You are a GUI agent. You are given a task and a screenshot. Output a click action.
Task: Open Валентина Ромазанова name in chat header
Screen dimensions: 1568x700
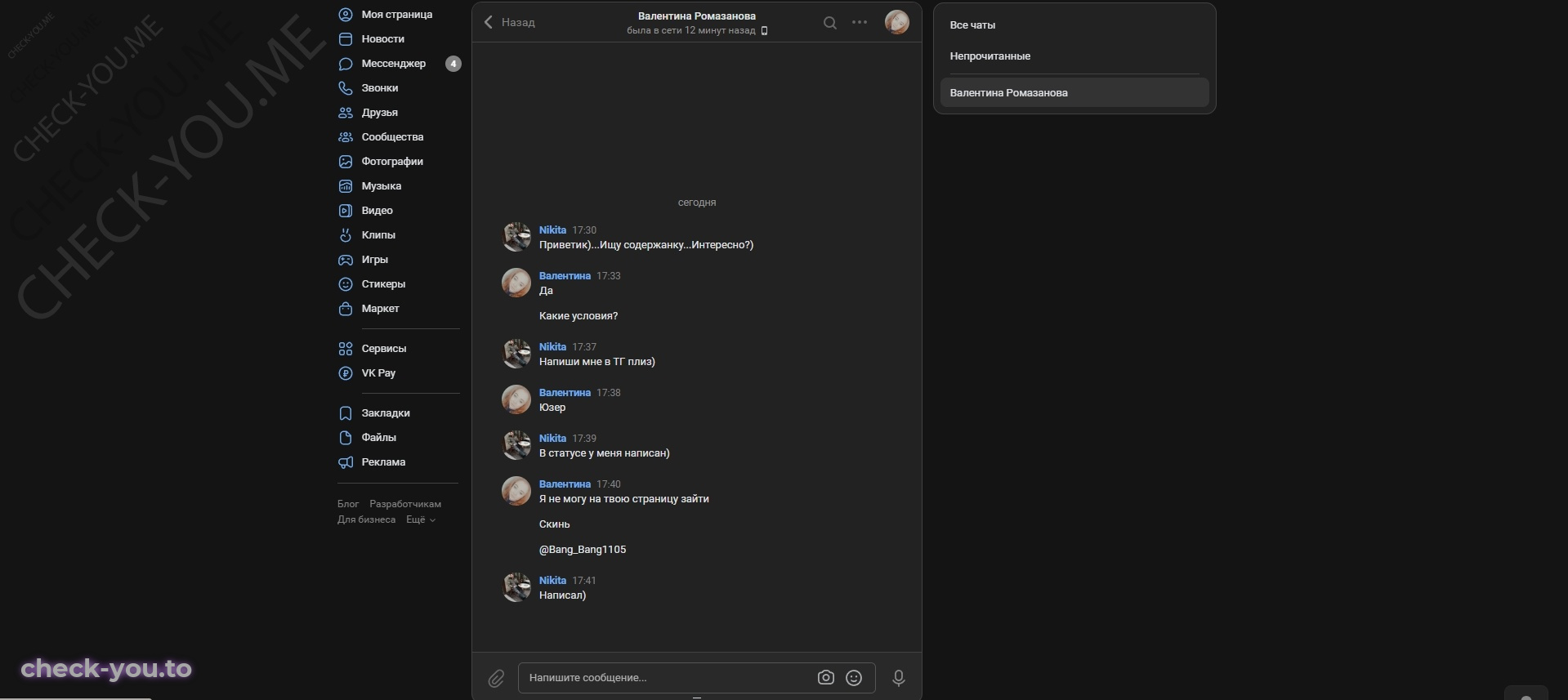[x=697, y=16]
